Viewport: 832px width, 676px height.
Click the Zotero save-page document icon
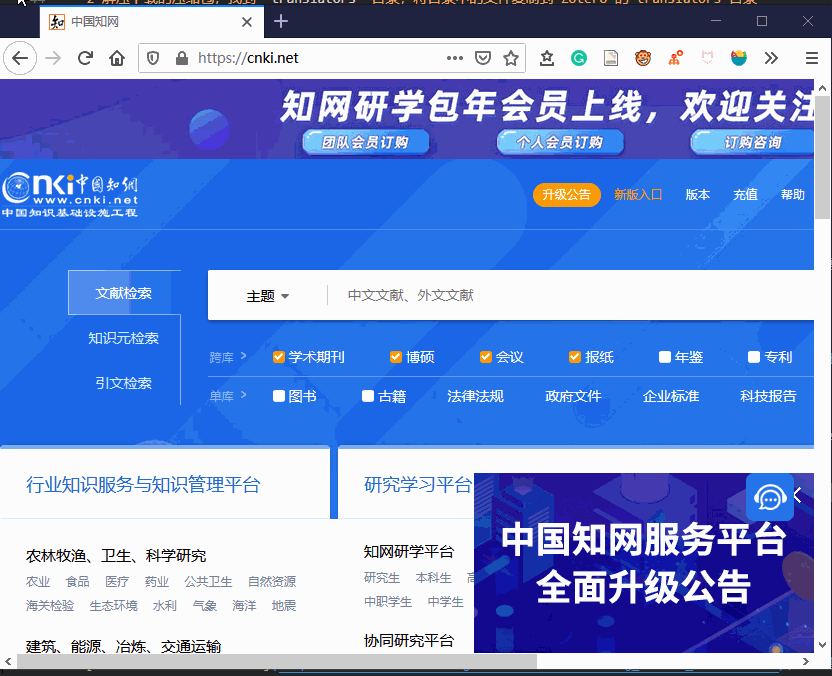(x=611, y=58)
